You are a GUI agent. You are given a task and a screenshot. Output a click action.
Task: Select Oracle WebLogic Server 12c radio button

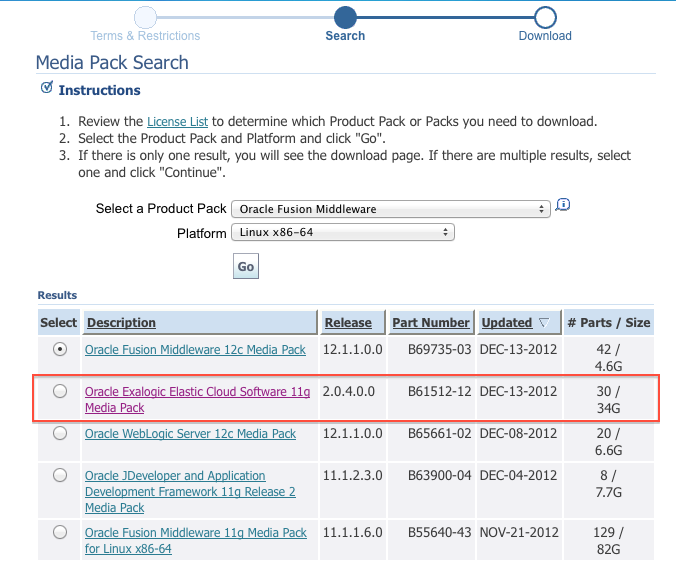pos(60,433)
